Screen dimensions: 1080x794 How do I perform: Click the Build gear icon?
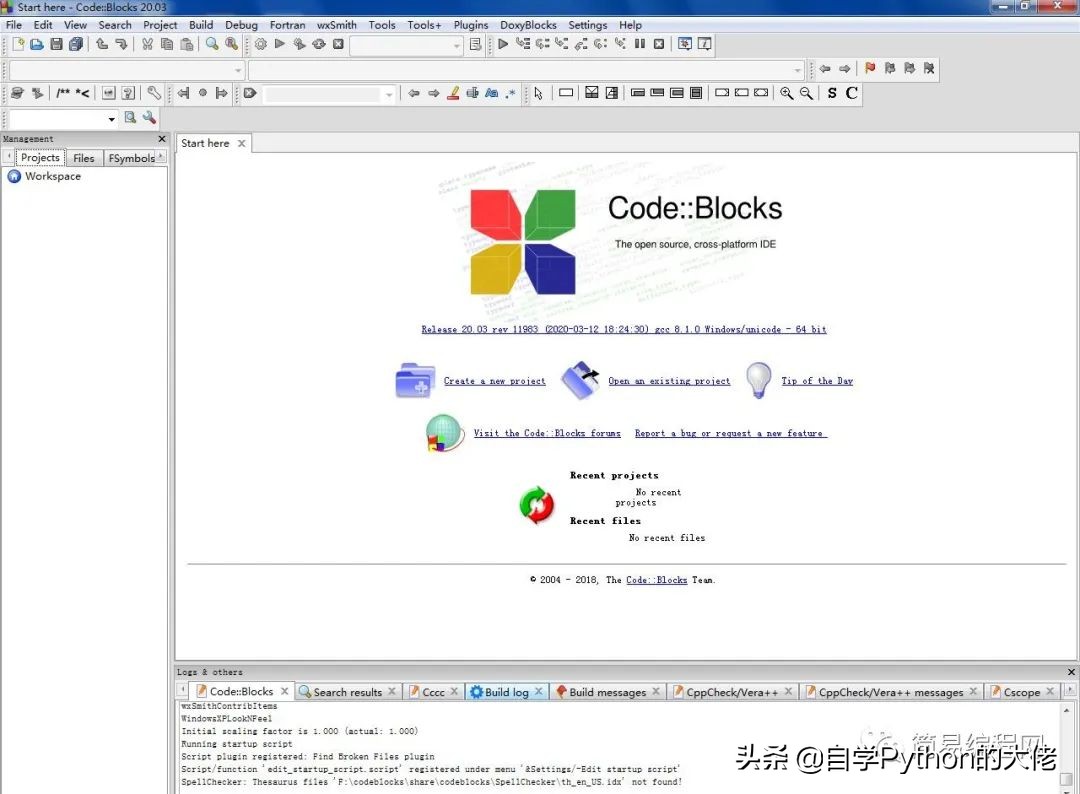click(x=260, y=44)
